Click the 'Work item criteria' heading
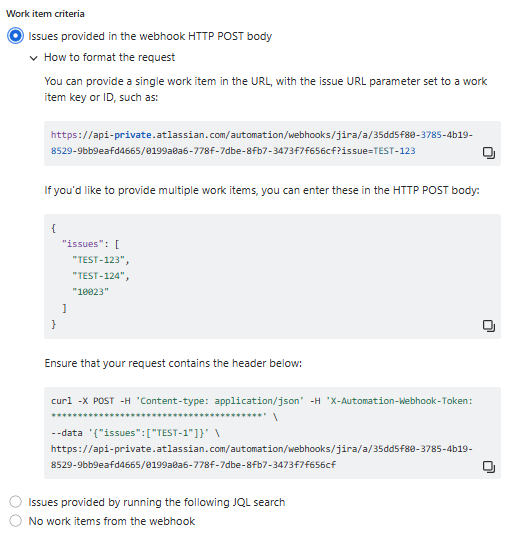513x541 pixels. click(x=45, y=14)
